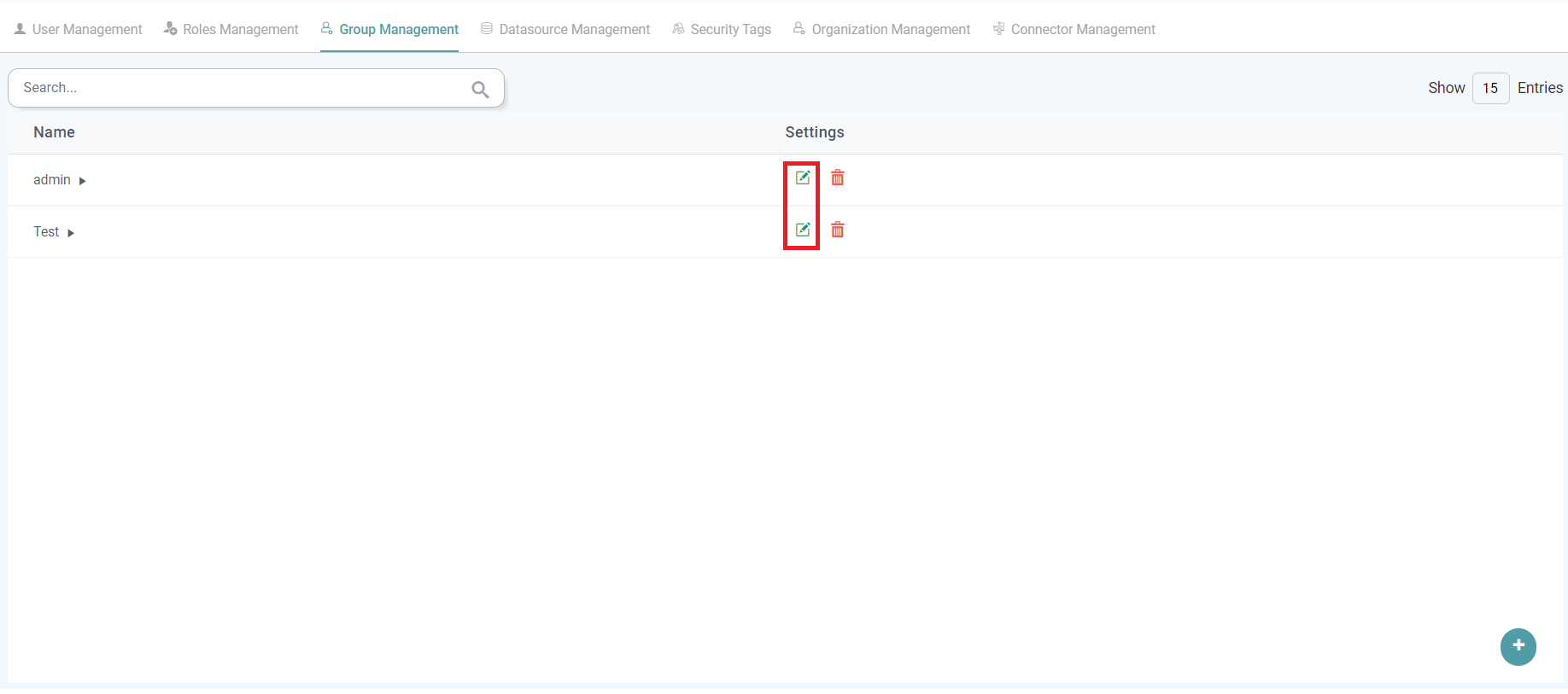This screenshot has height=694, width=1568.
Task: Open Connector Management tab
Action: pyautogui.click(x=1074, y=29)
